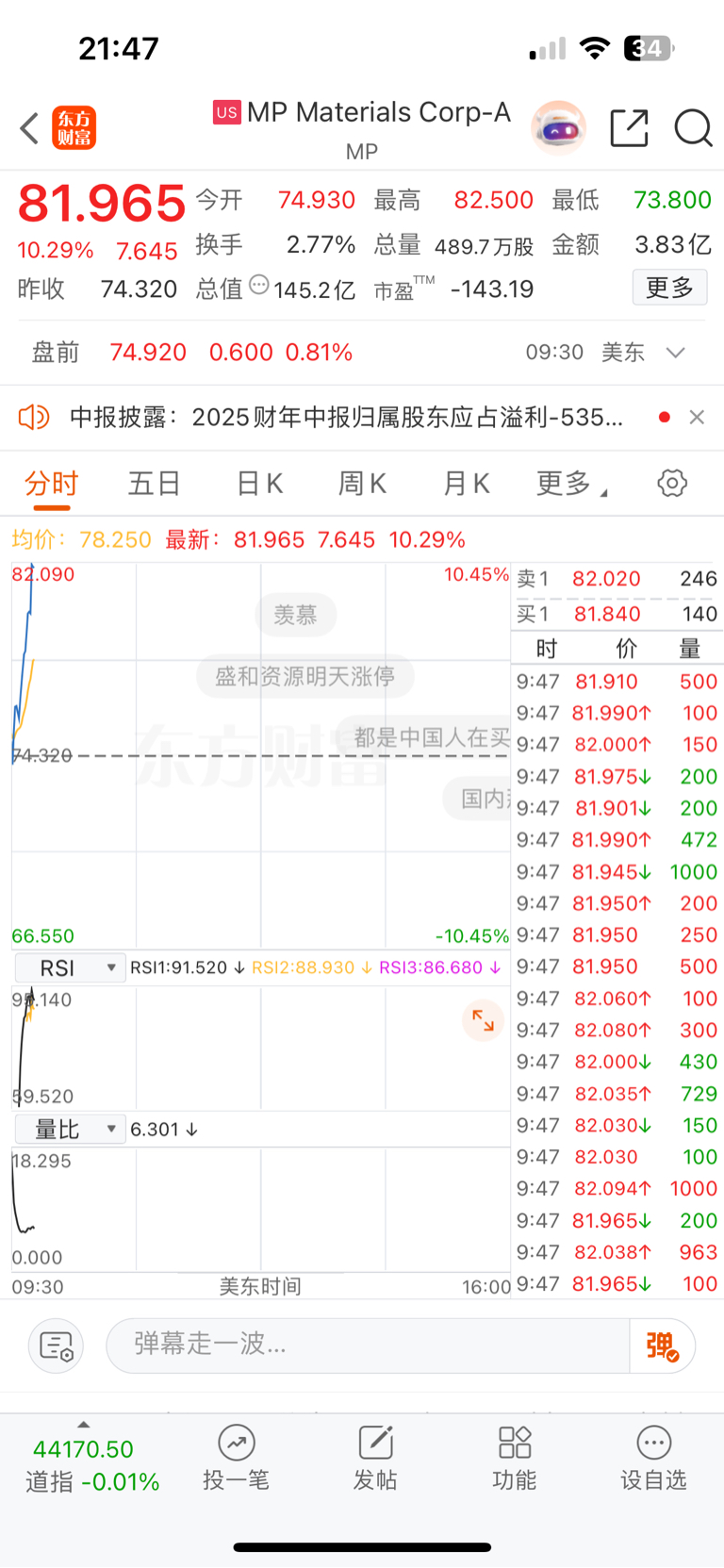
Task: Tap the MP Materials Corp-A title
Action: point(379,113)
